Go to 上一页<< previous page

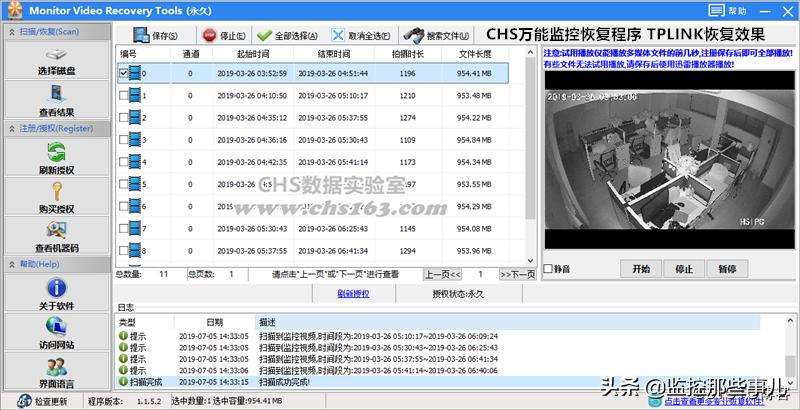point(443,274)
